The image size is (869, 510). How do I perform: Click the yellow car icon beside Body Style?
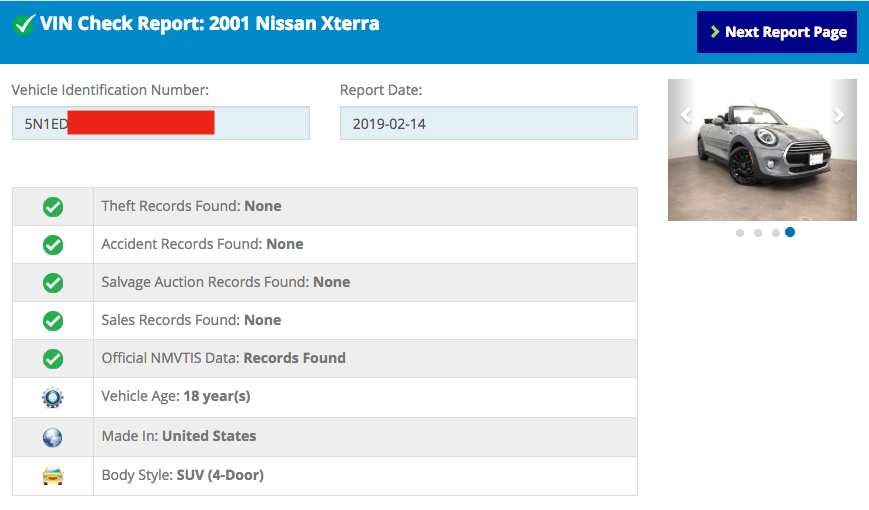point(53,476)
